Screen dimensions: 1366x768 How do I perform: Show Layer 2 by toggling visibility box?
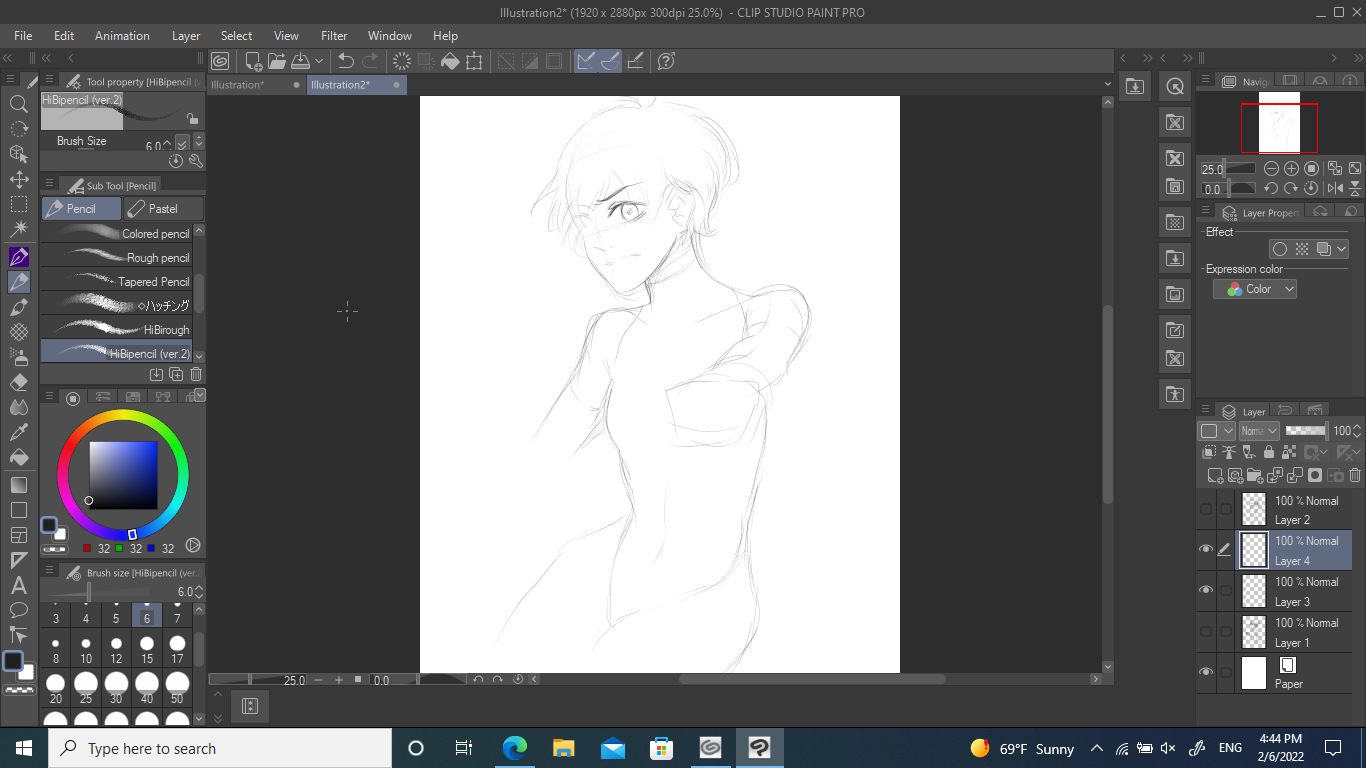point(1206,509)
